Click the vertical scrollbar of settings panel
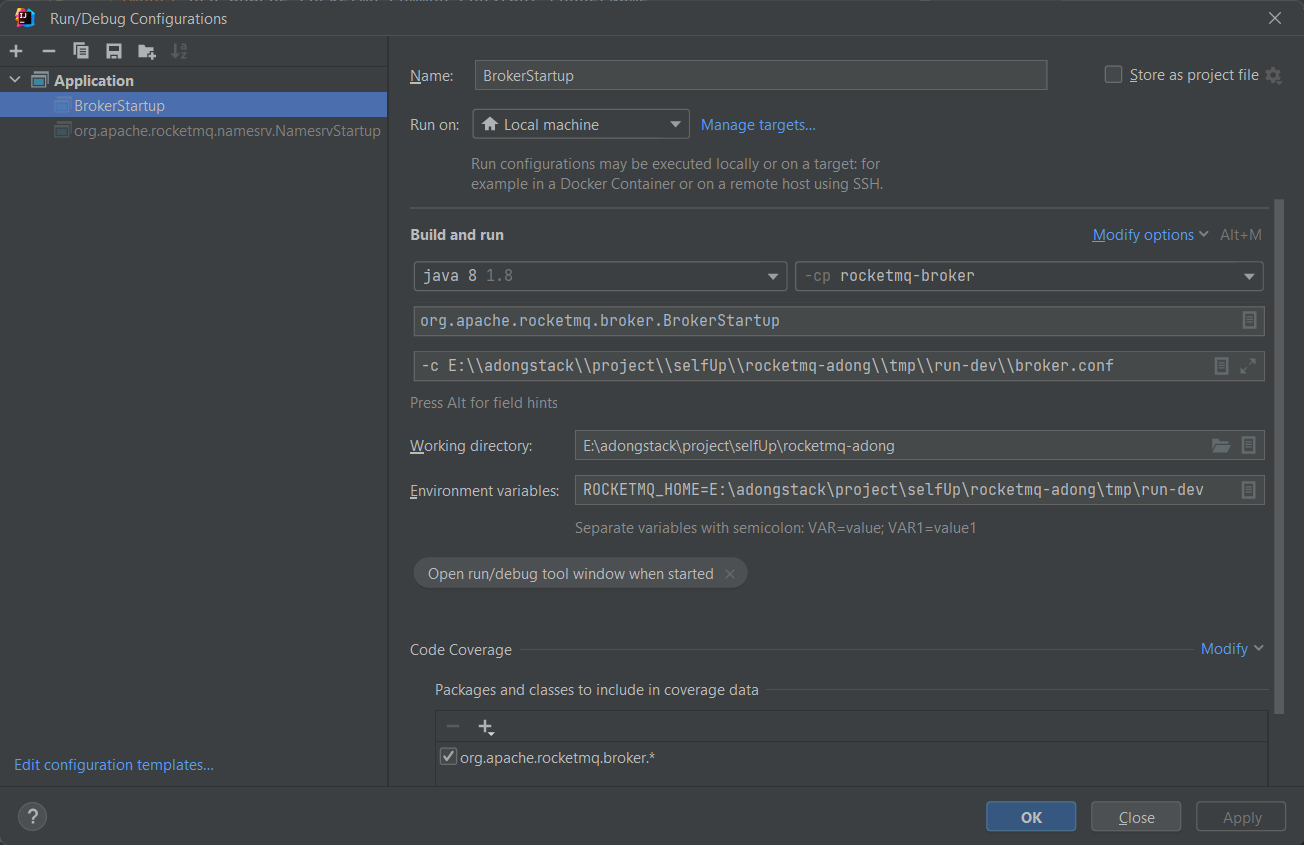Screen dimensions: 1304x845 [x=1278, y=456]
